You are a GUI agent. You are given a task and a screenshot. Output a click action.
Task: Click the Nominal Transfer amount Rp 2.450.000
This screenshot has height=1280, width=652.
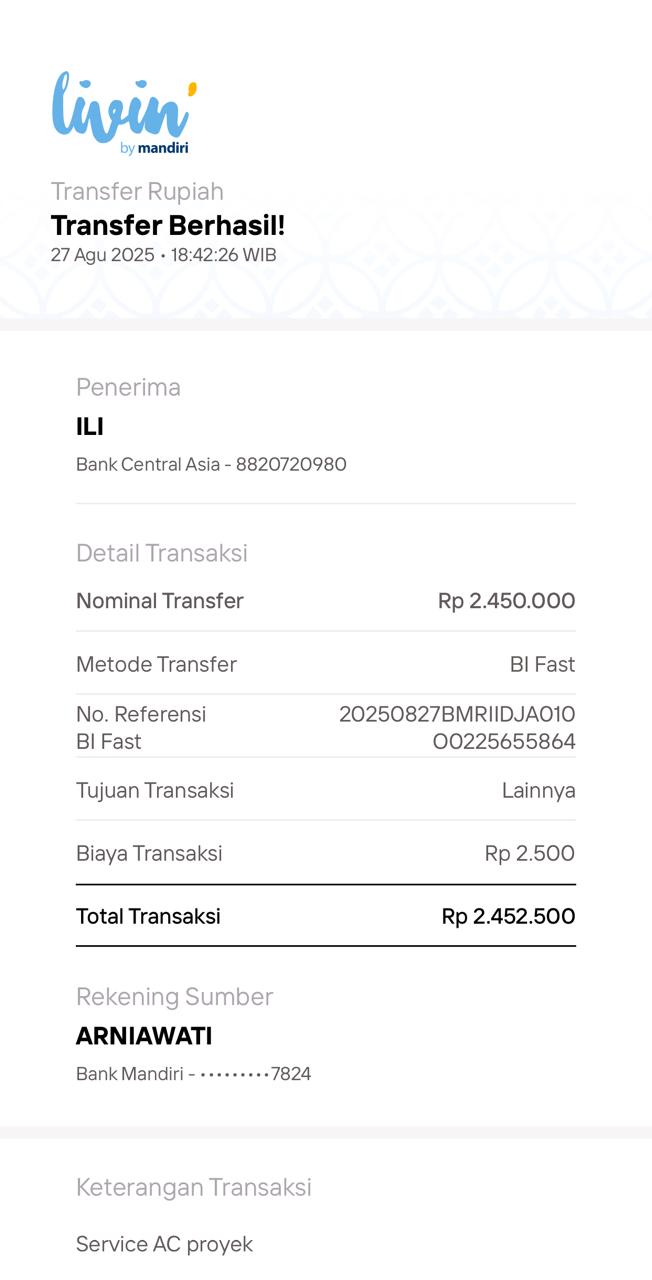coord(506,601)
